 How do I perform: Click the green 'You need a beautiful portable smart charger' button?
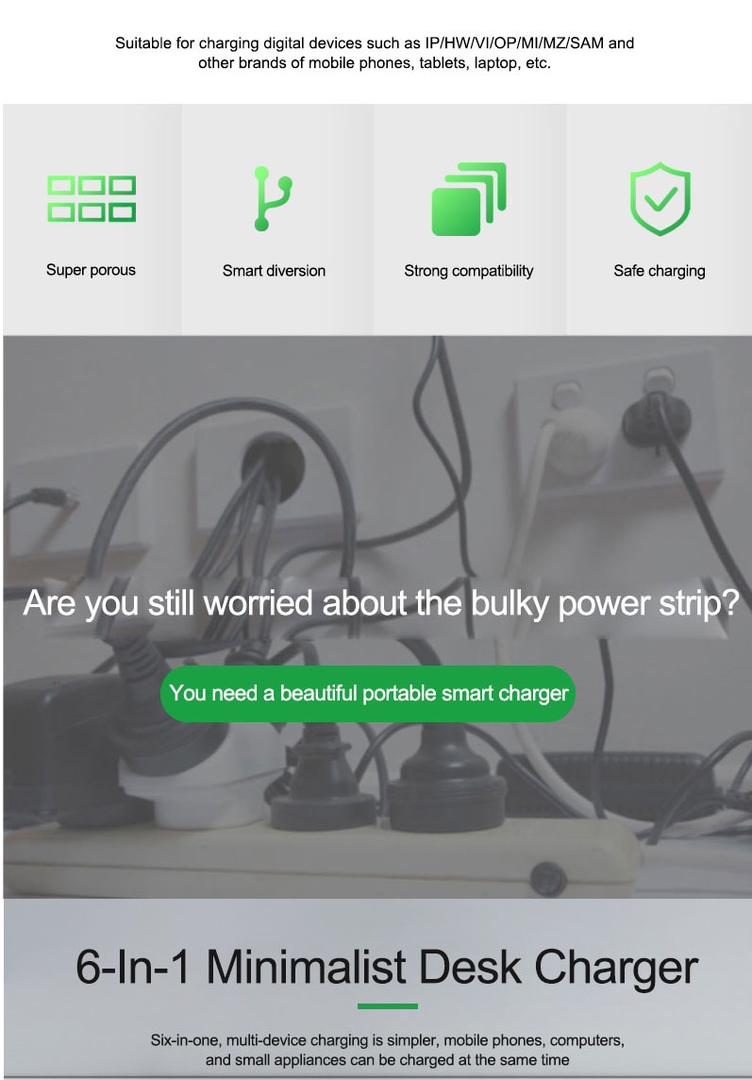tap(368, 694)
